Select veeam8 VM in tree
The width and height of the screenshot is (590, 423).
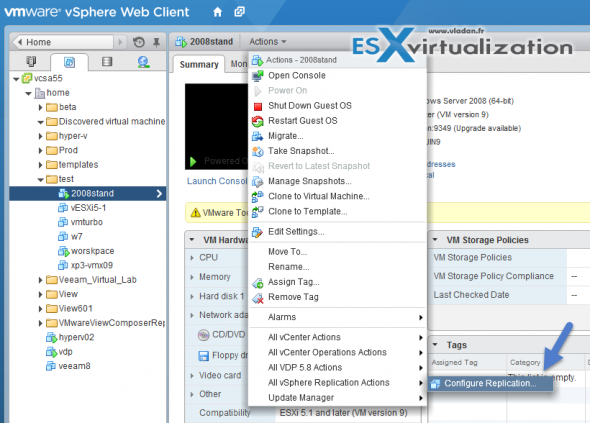tap(74, 366)
